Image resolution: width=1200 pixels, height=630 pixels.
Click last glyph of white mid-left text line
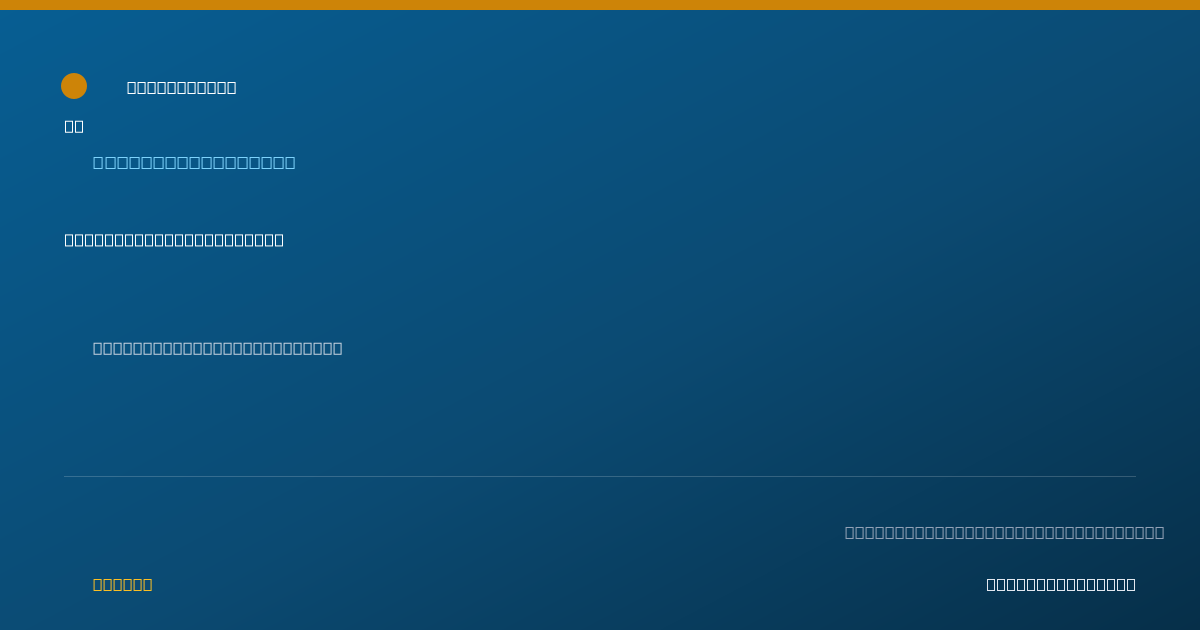(279, 240)
